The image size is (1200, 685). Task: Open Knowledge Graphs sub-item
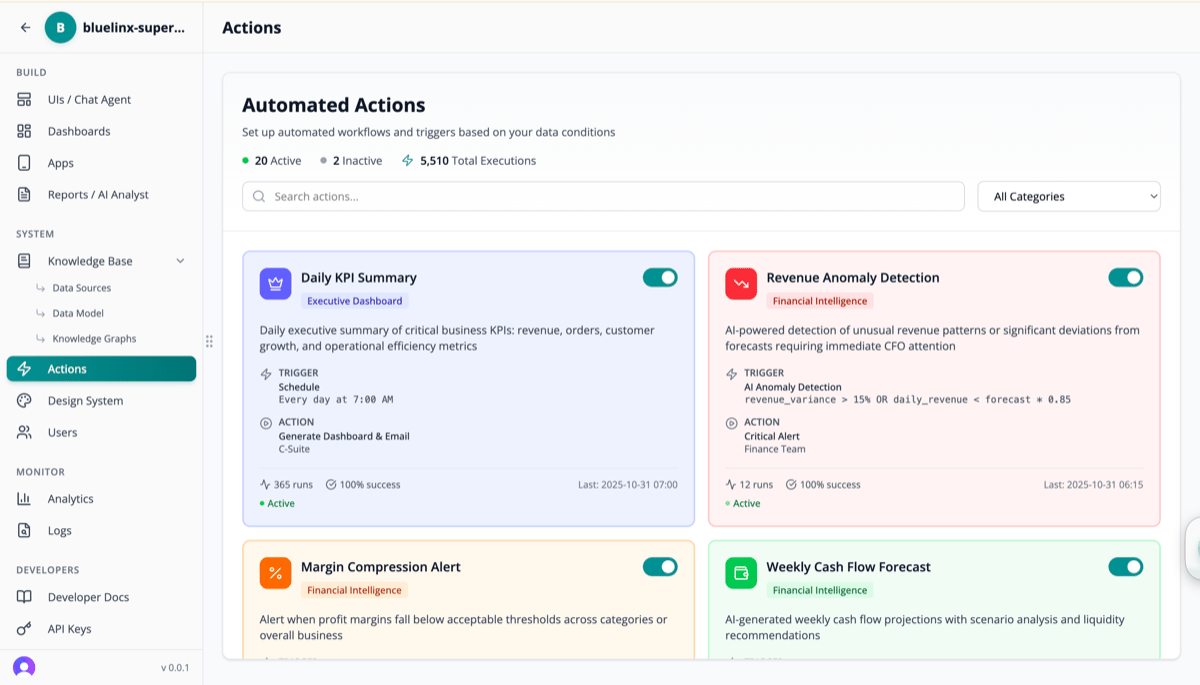click(x=94, y=339)
